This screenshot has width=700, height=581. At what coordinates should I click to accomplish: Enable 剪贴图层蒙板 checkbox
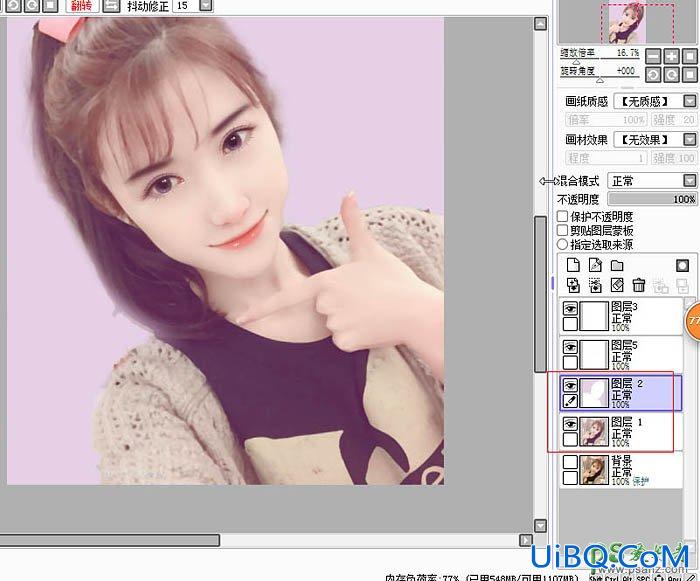tap(562, 230)
